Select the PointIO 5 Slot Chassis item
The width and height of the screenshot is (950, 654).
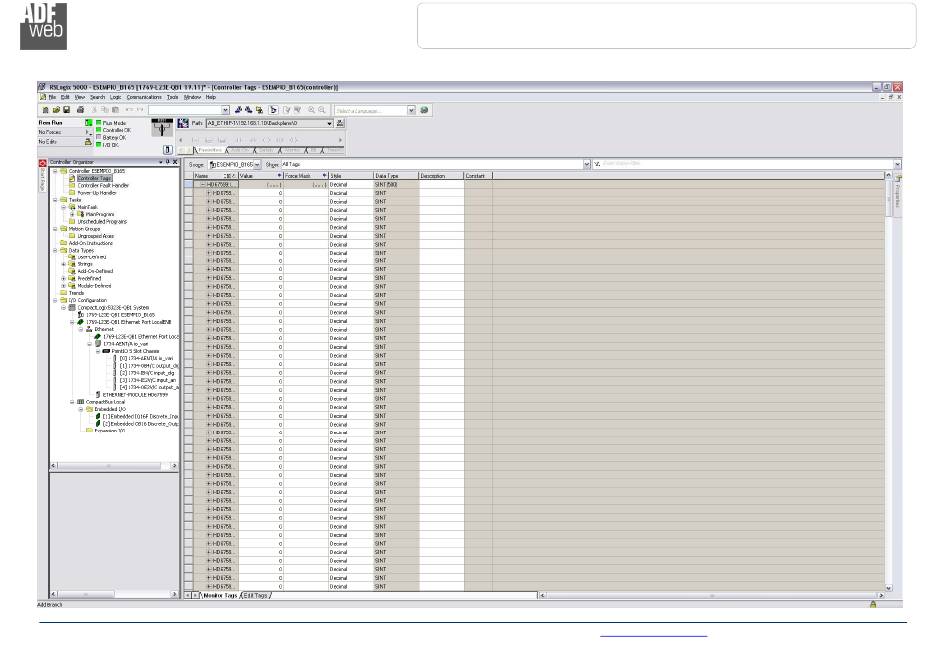[x=135, y=351]
